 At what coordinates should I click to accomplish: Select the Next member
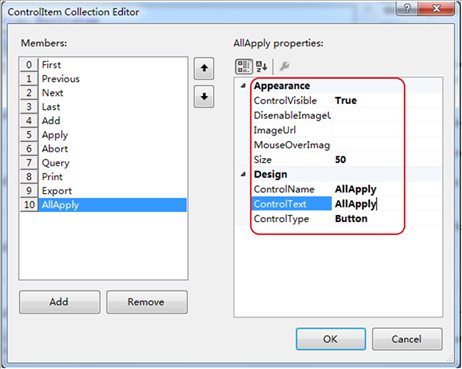[103, 93]
